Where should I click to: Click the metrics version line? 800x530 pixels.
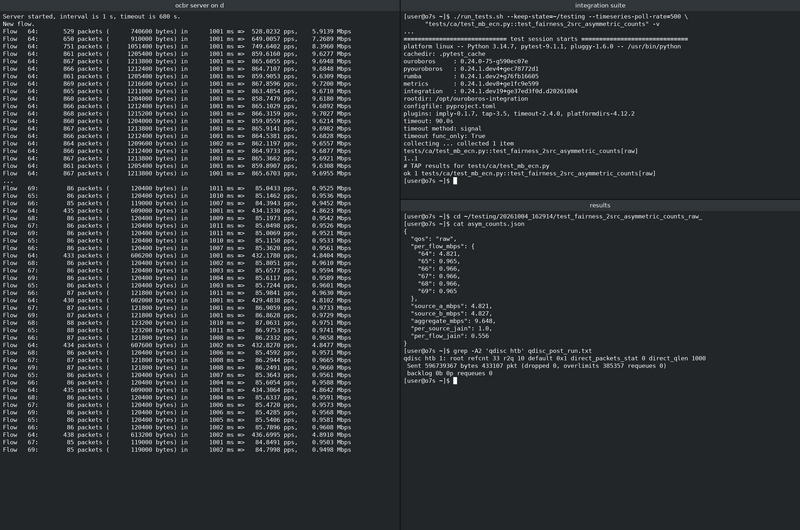471,84
